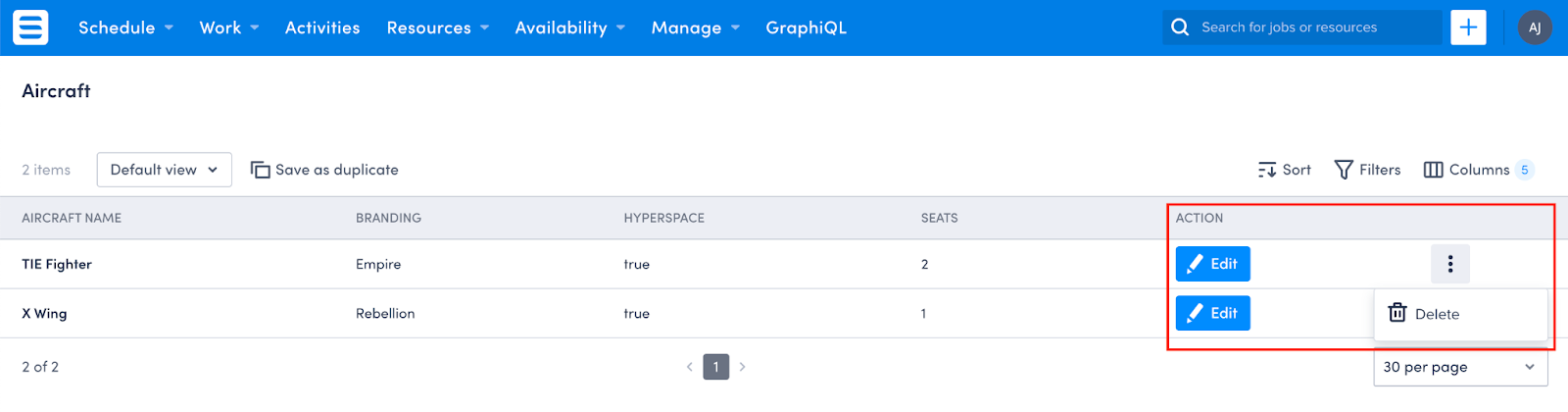
Task: Select page number 1
Action: click(716, 367)
